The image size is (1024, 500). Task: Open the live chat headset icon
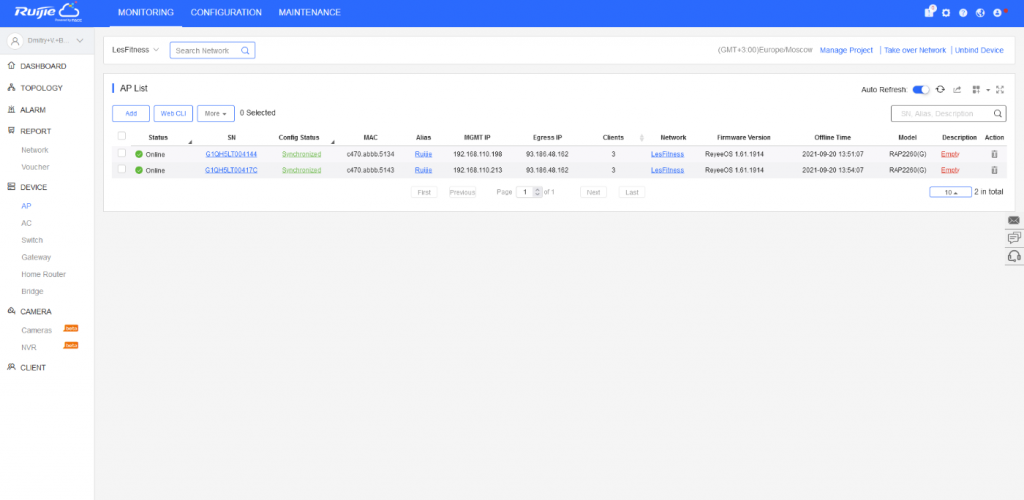(x=1014, y=256)
